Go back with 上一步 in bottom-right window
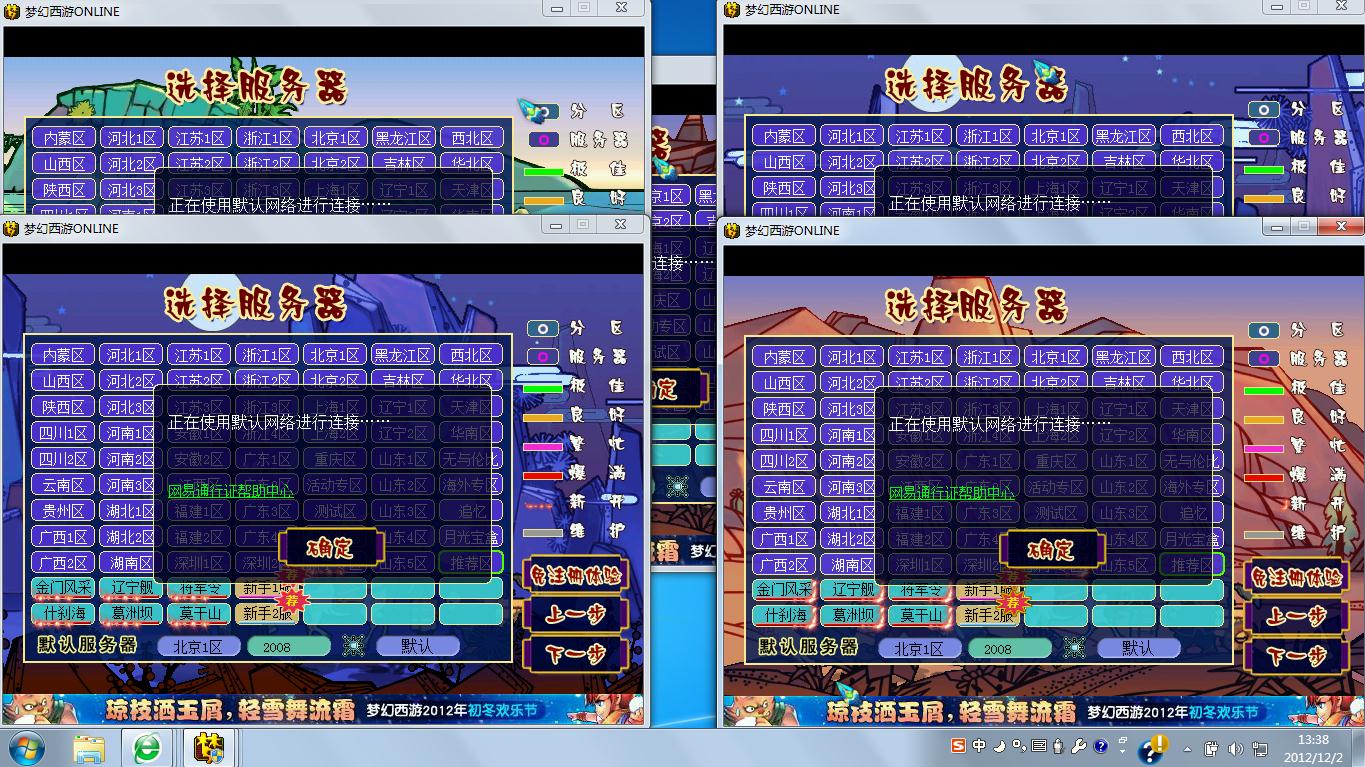The image size is (1365, 767). point(1297,616)
